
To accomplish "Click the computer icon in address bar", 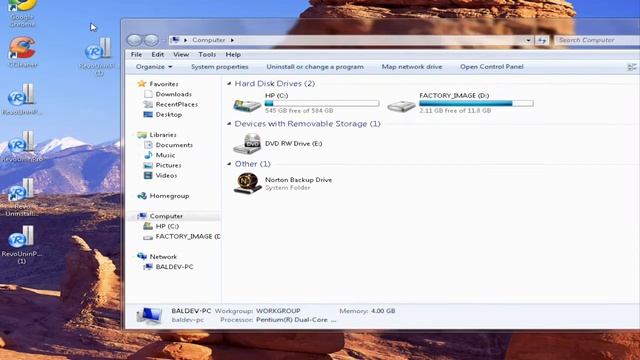I will (175, 40).
